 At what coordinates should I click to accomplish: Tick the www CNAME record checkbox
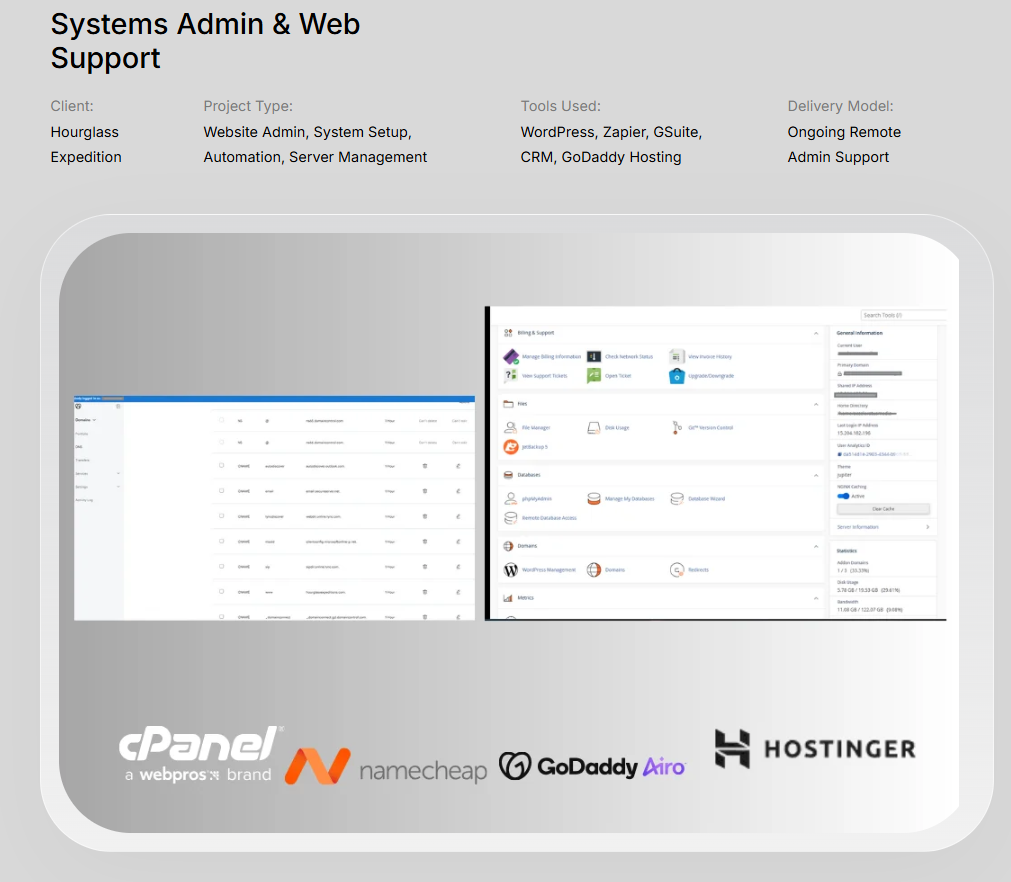[221, 591]
